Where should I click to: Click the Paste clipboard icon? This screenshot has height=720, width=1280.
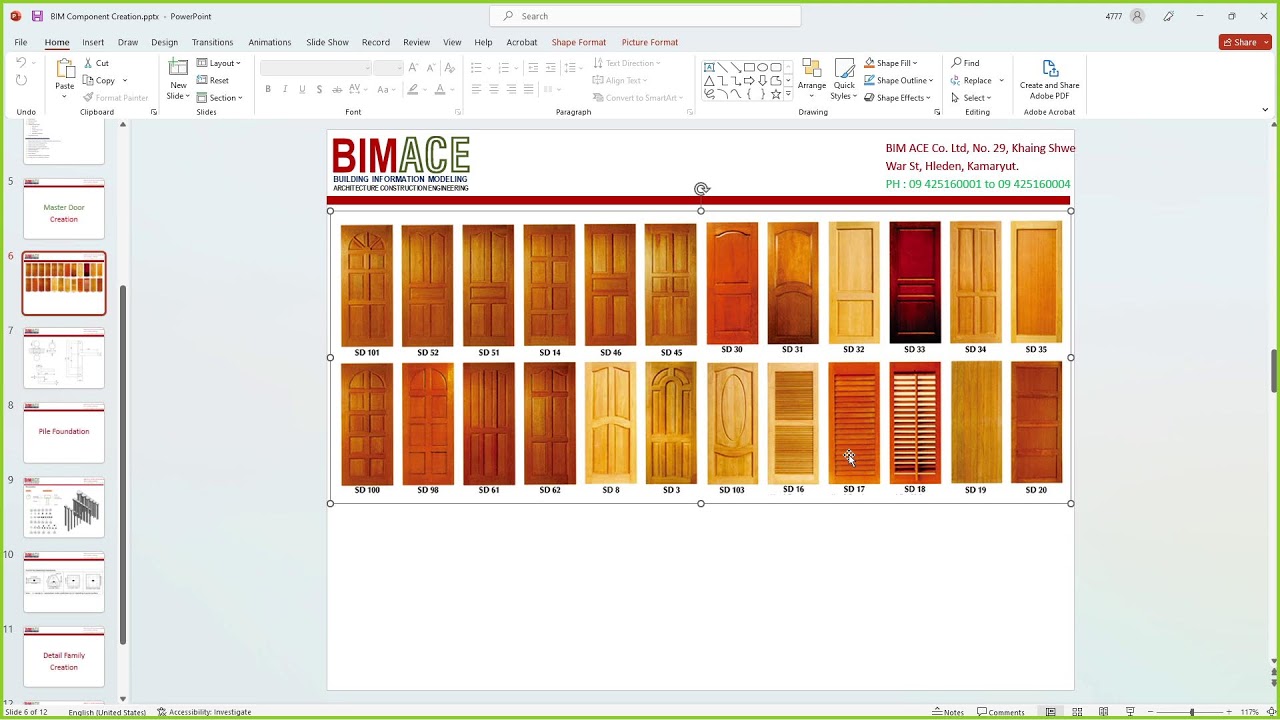click(65, 69)
